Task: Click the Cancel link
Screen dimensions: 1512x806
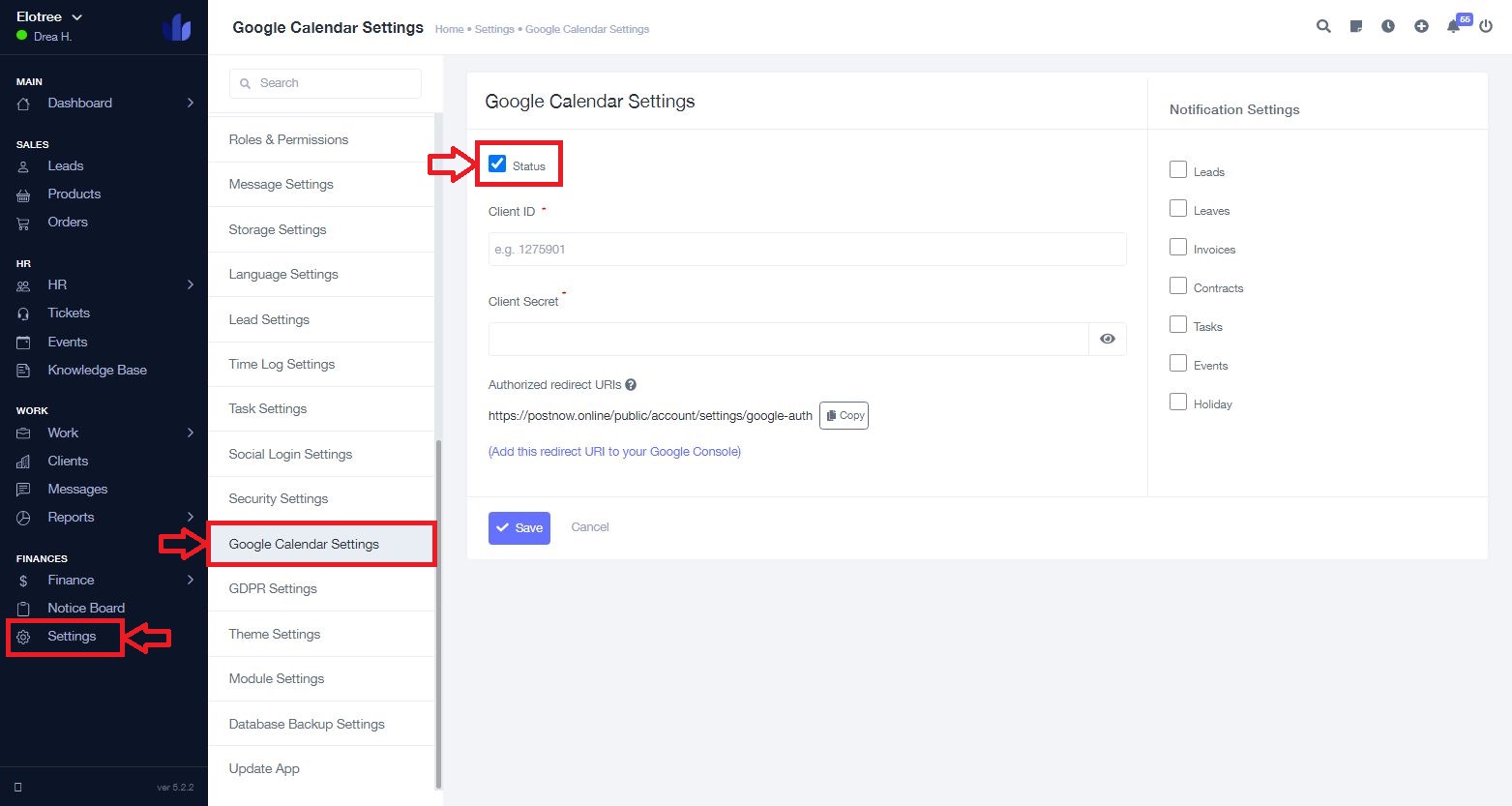Action: 590,527
